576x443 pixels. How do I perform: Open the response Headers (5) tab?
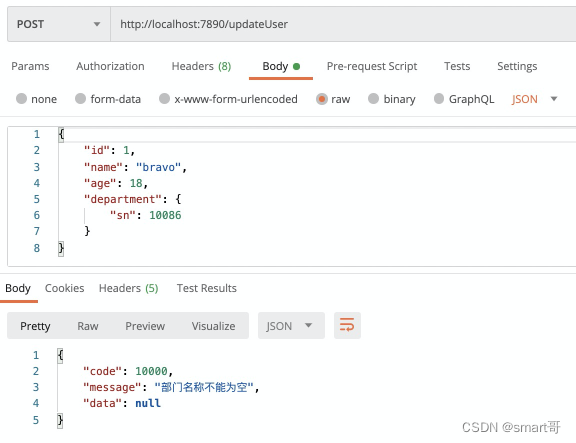click(129, 288)
